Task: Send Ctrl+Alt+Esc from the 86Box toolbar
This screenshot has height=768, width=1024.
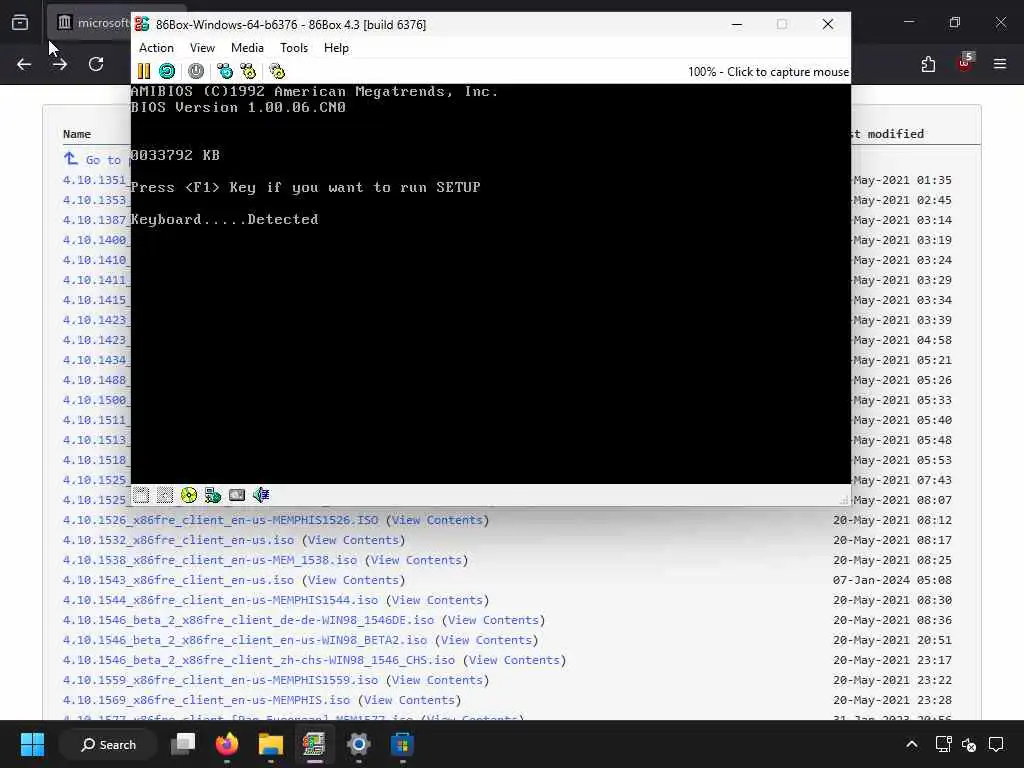Action: pyautogui.click(x=248, y=71)
